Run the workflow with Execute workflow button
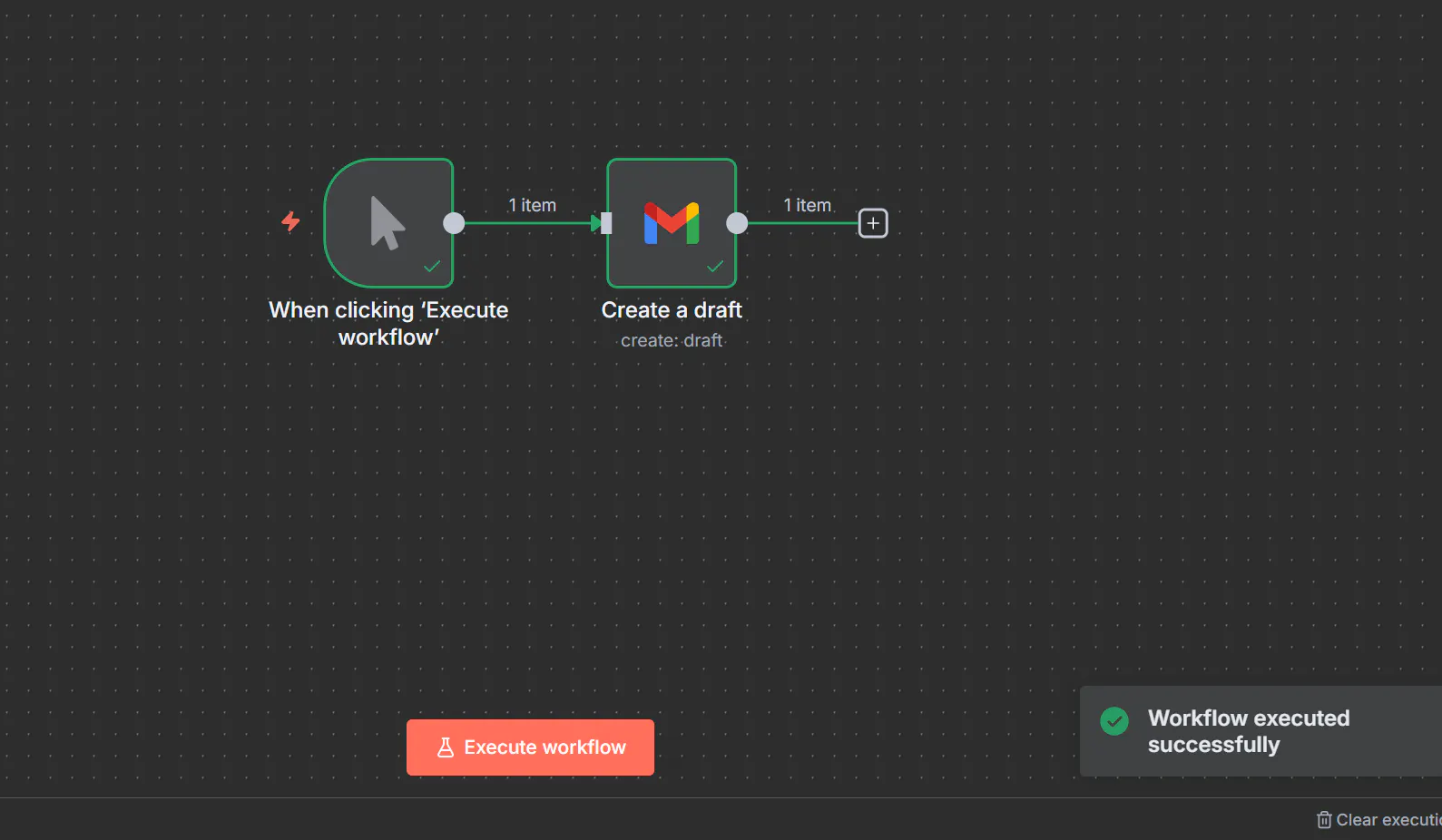The image size is (1442, 840). click(x=530, y=747)
